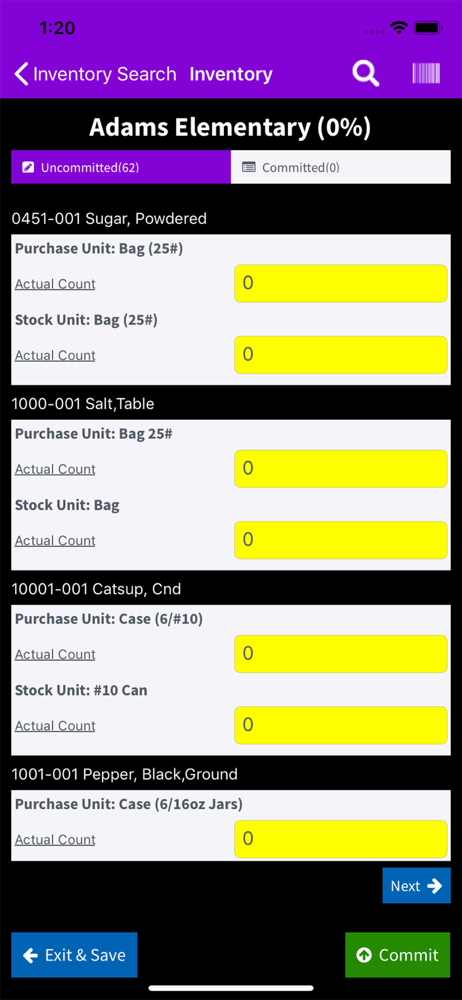This screenshot has width=462, height=1000.
Task: Select Salt Purchase Unit Bag 25# count field
Action: coord(341,469)
